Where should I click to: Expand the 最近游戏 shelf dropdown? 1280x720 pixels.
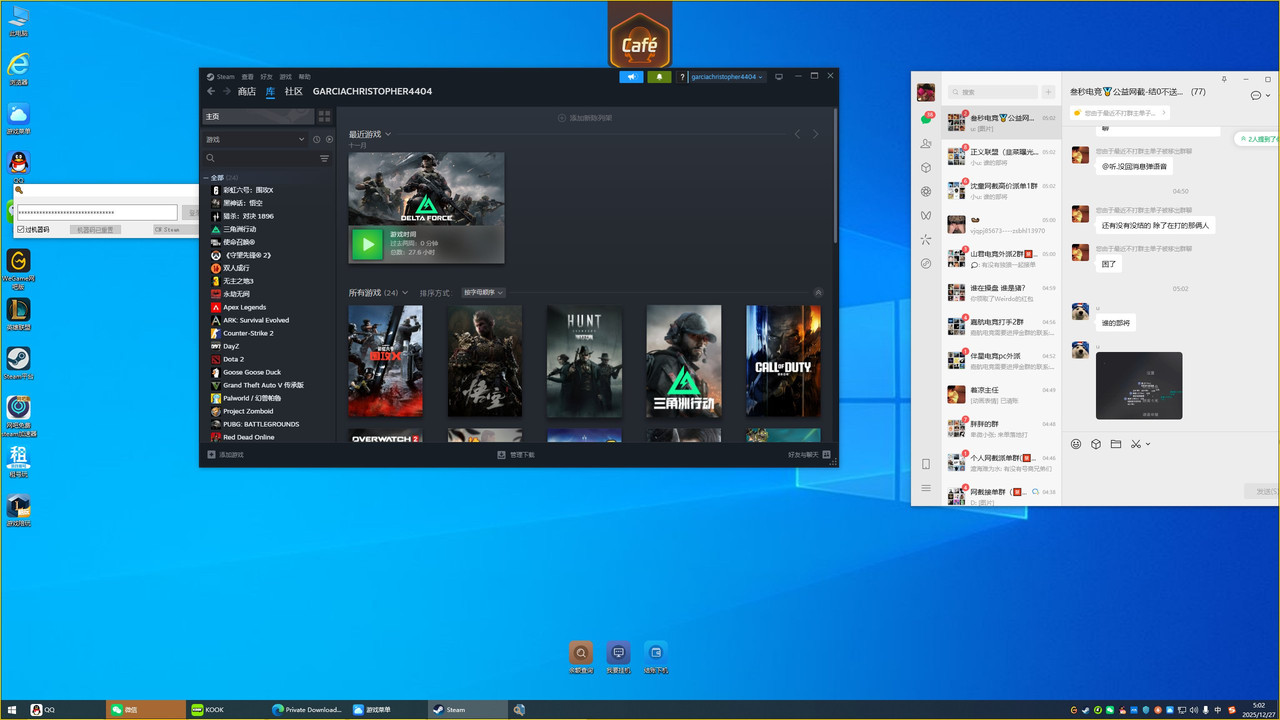[388, 134]
